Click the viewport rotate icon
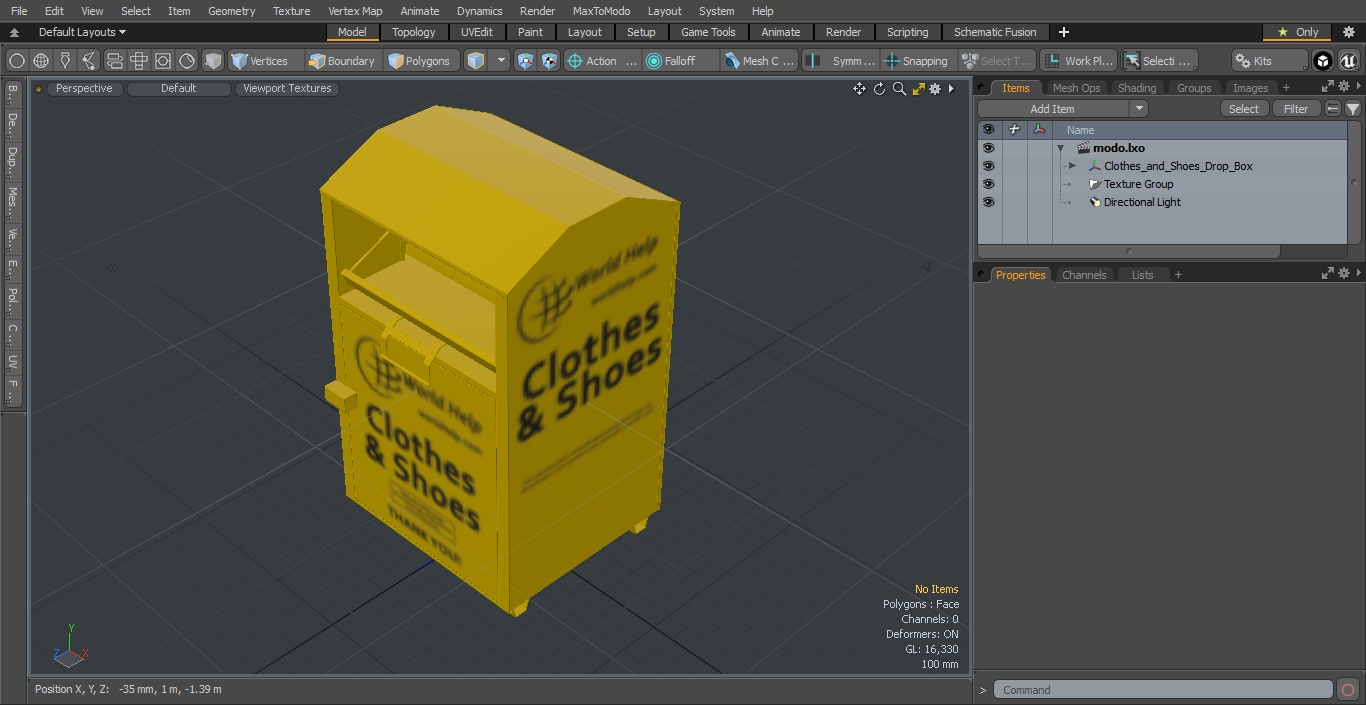 (x=879, y=89)
